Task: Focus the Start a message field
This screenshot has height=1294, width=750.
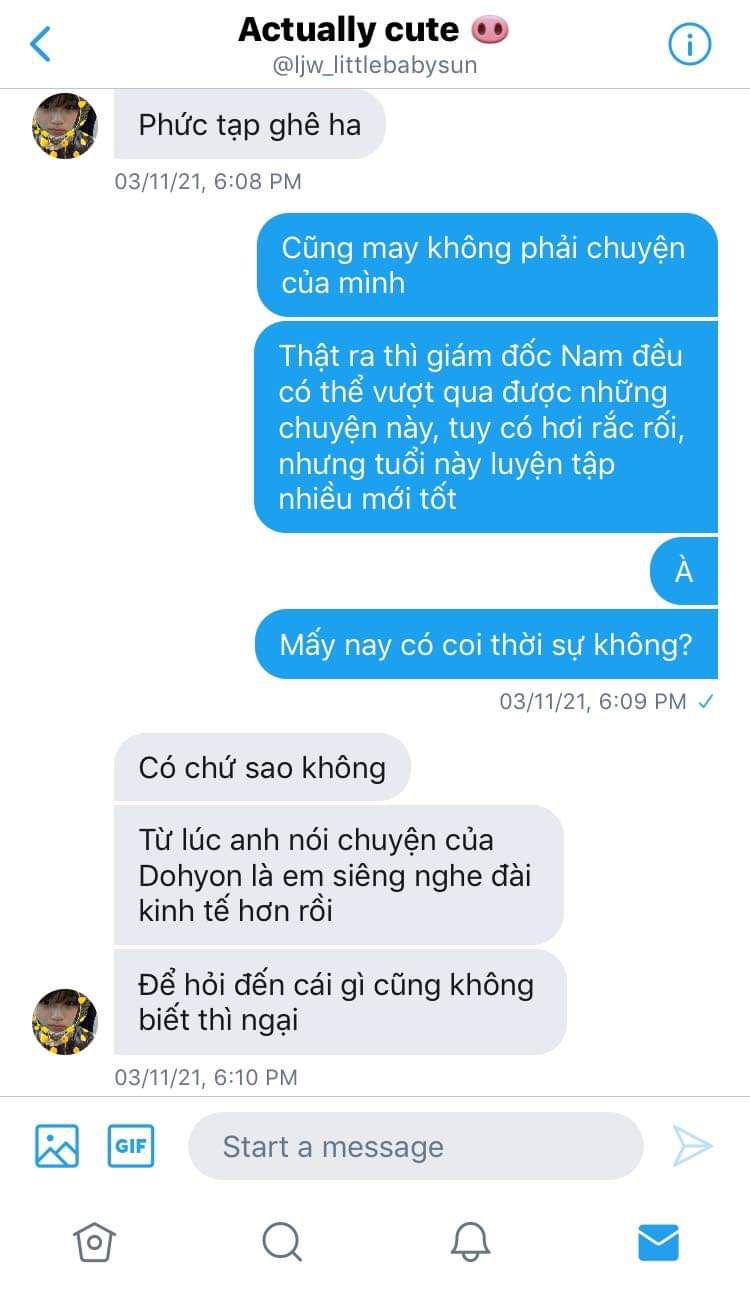Action: point(416,1146)
